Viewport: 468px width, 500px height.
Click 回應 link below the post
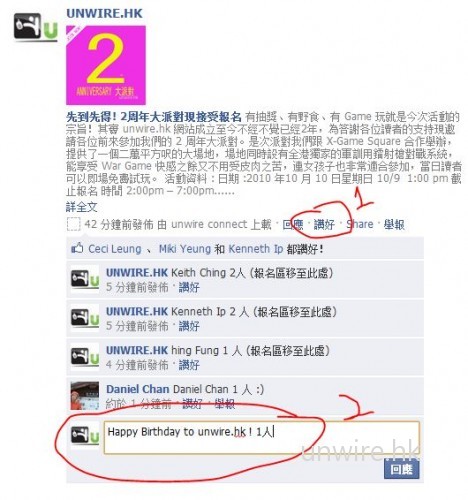coord(293,224)
